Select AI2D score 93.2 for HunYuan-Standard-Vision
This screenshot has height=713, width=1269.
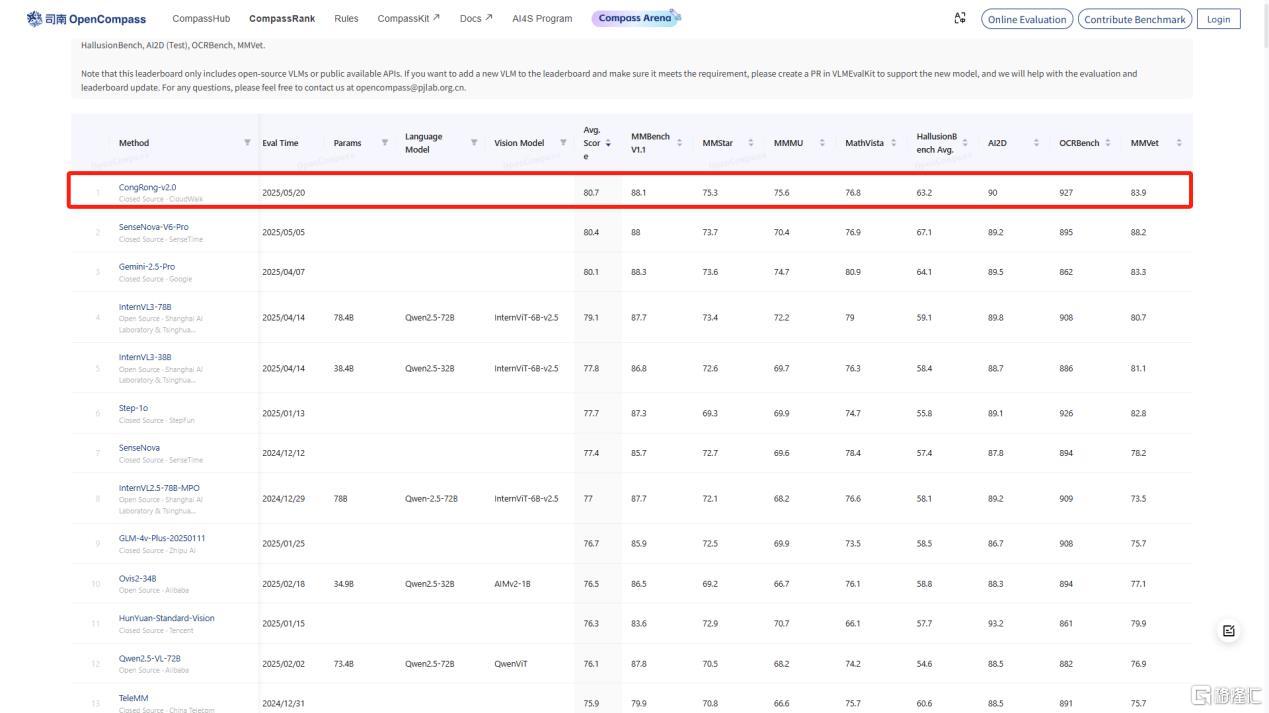click(x=996, y=623)
